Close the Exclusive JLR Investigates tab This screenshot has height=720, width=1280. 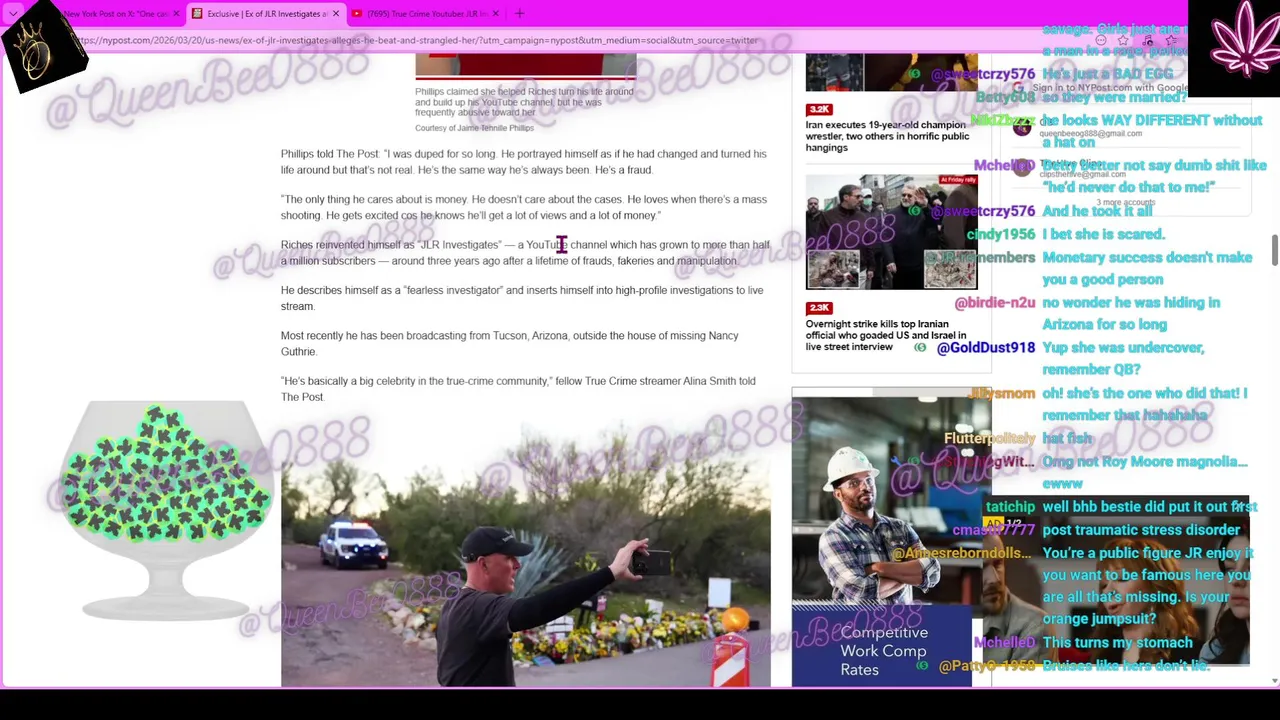[336, 14]
